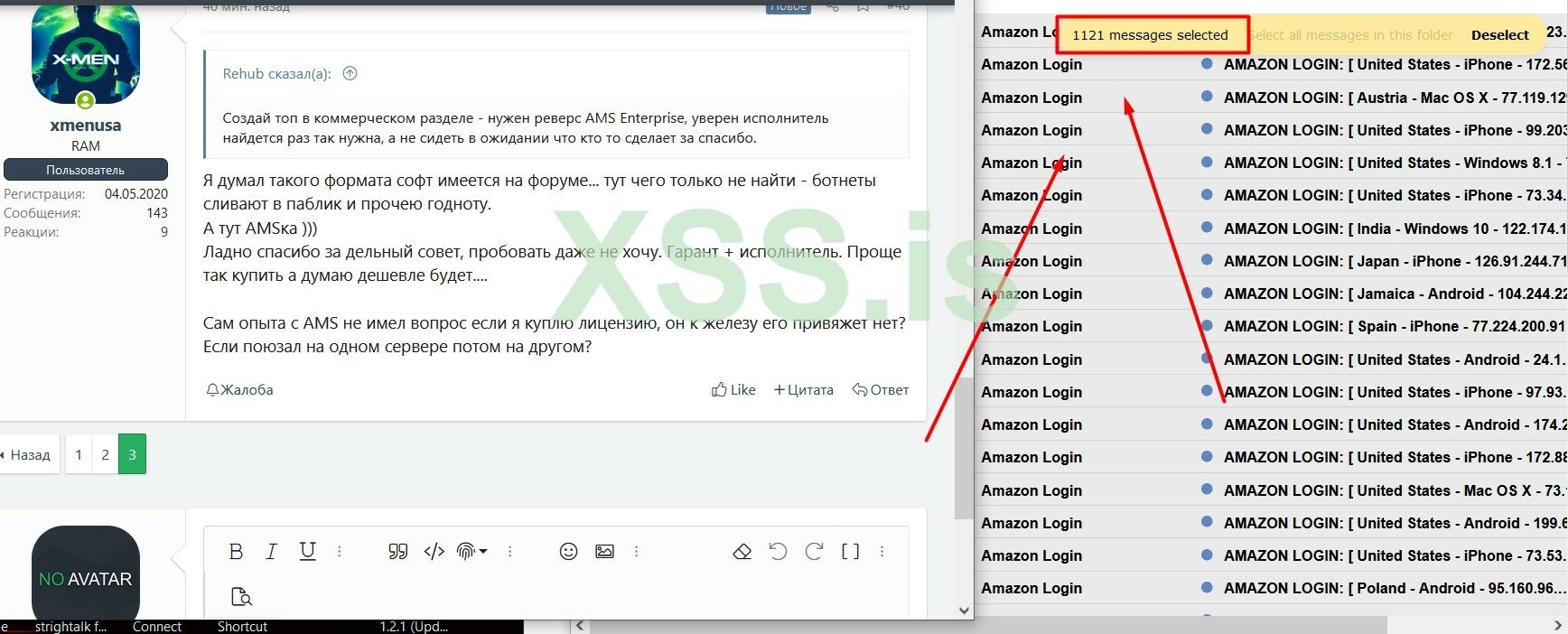Like the xmenusa post
1568x634 pixels.
coord(733,390)
